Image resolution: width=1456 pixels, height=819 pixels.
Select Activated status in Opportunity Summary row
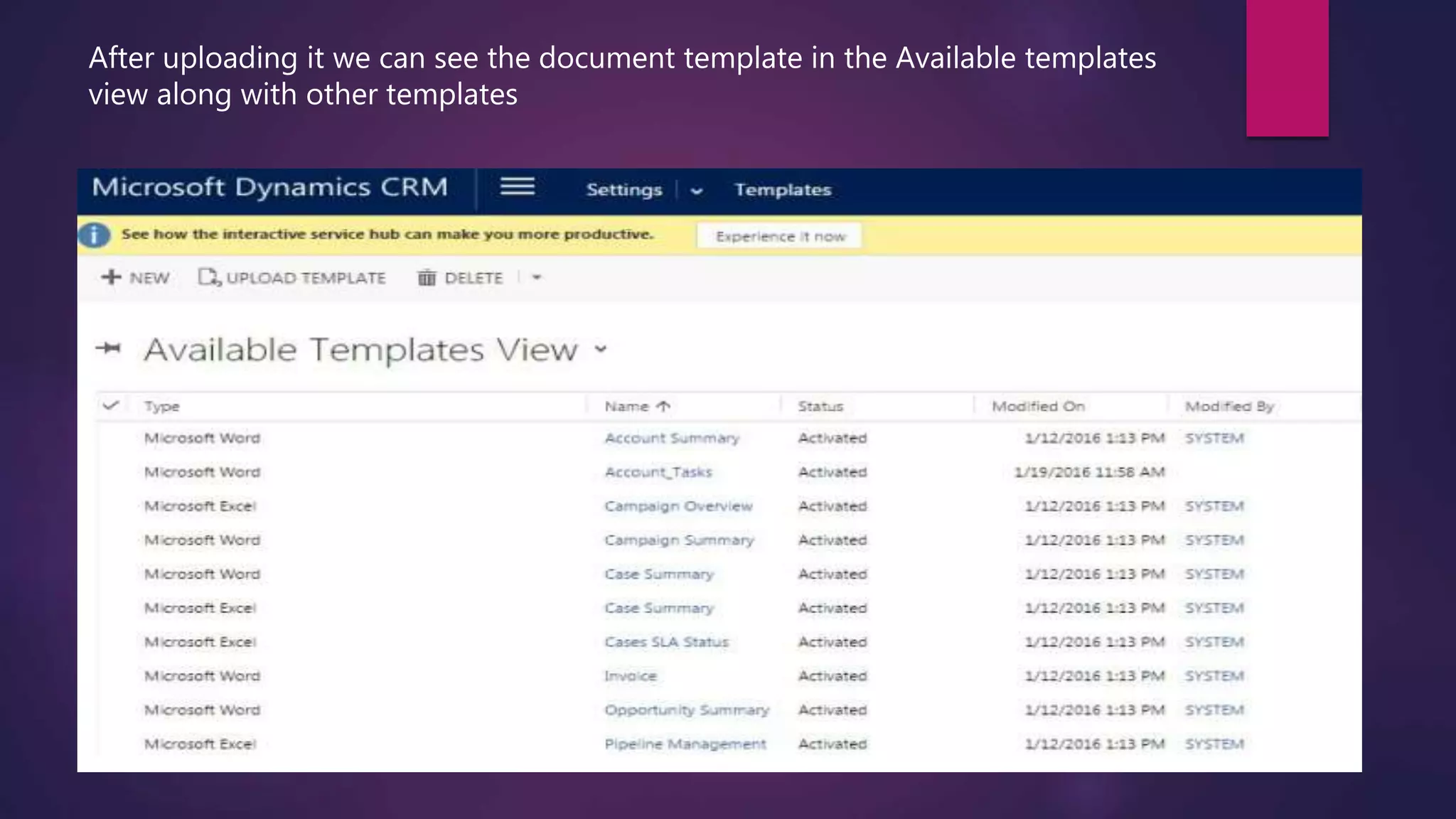tap(833, 710)
